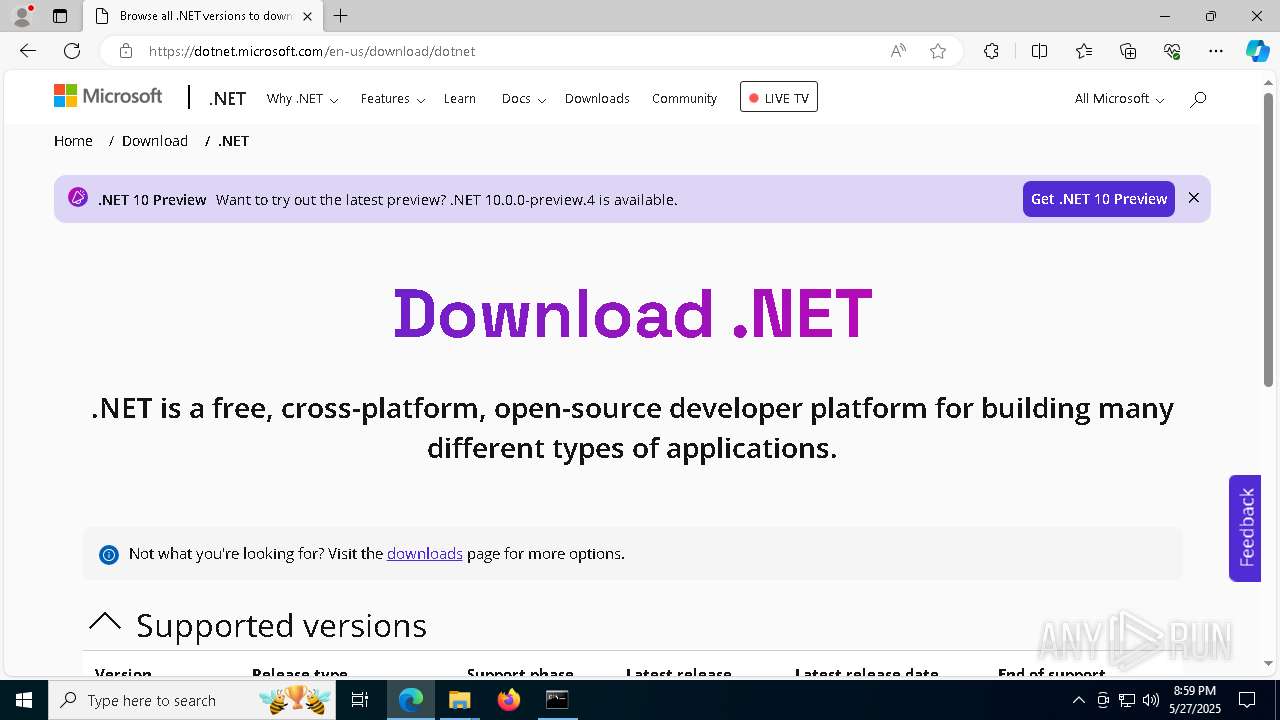This screenshot has width=1280, height=720.
Task: Open the Learn menu item
Action: pos(460,98)
